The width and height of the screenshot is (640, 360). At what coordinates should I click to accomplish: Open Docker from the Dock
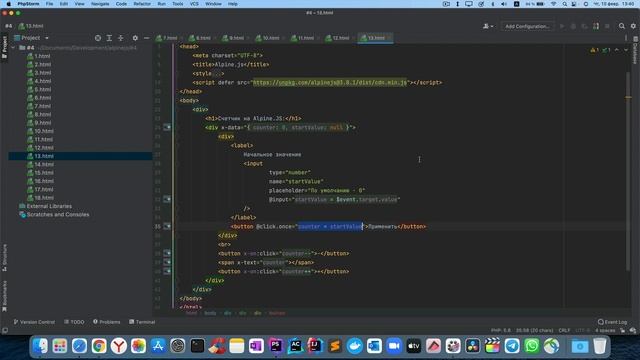click(354, 346)
